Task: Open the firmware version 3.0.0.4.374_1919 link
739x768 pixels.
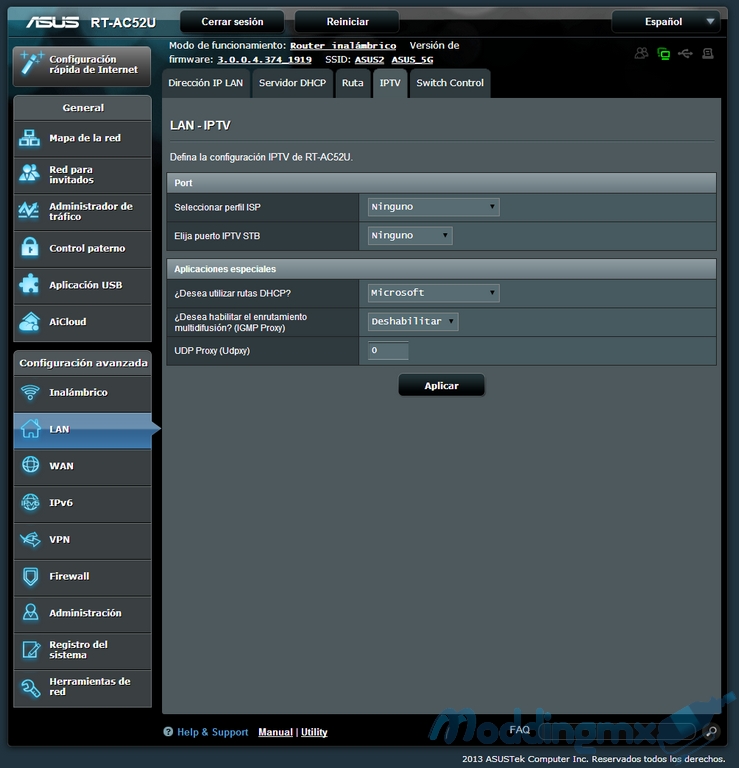Action: point(264,59)
